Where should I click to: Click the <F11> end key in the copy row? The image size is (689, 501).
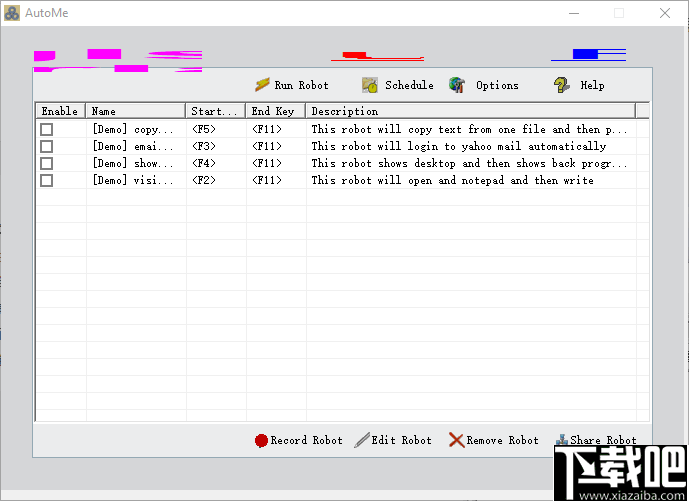click(x=267, y=129)
